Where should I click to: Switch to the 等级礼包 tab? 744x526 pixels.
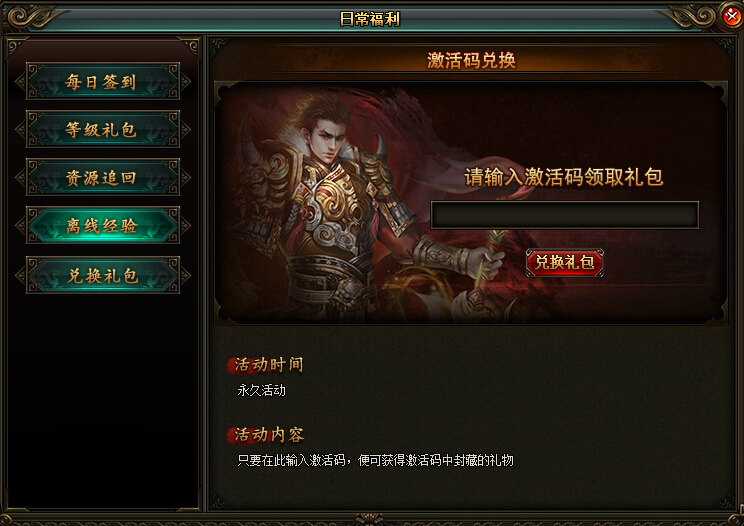(102, 129)
